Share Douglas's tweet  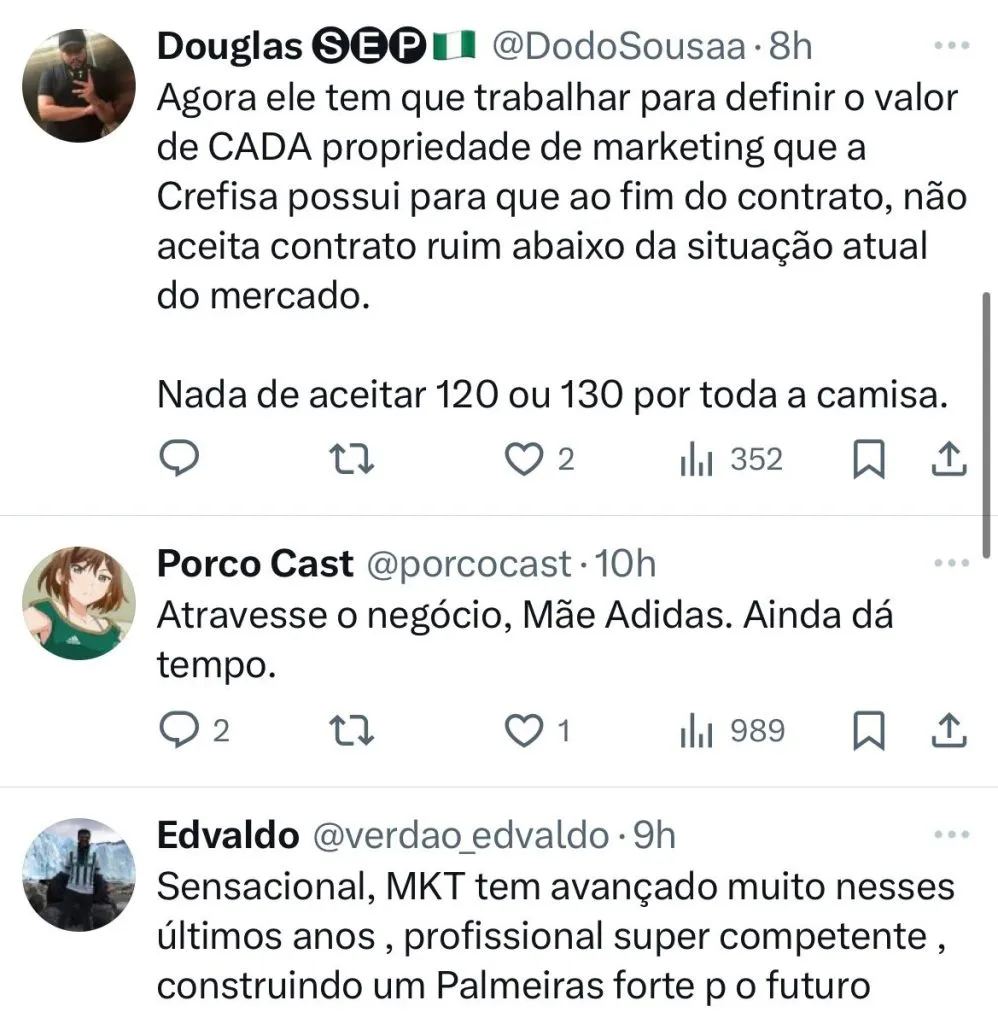(947, 459)
